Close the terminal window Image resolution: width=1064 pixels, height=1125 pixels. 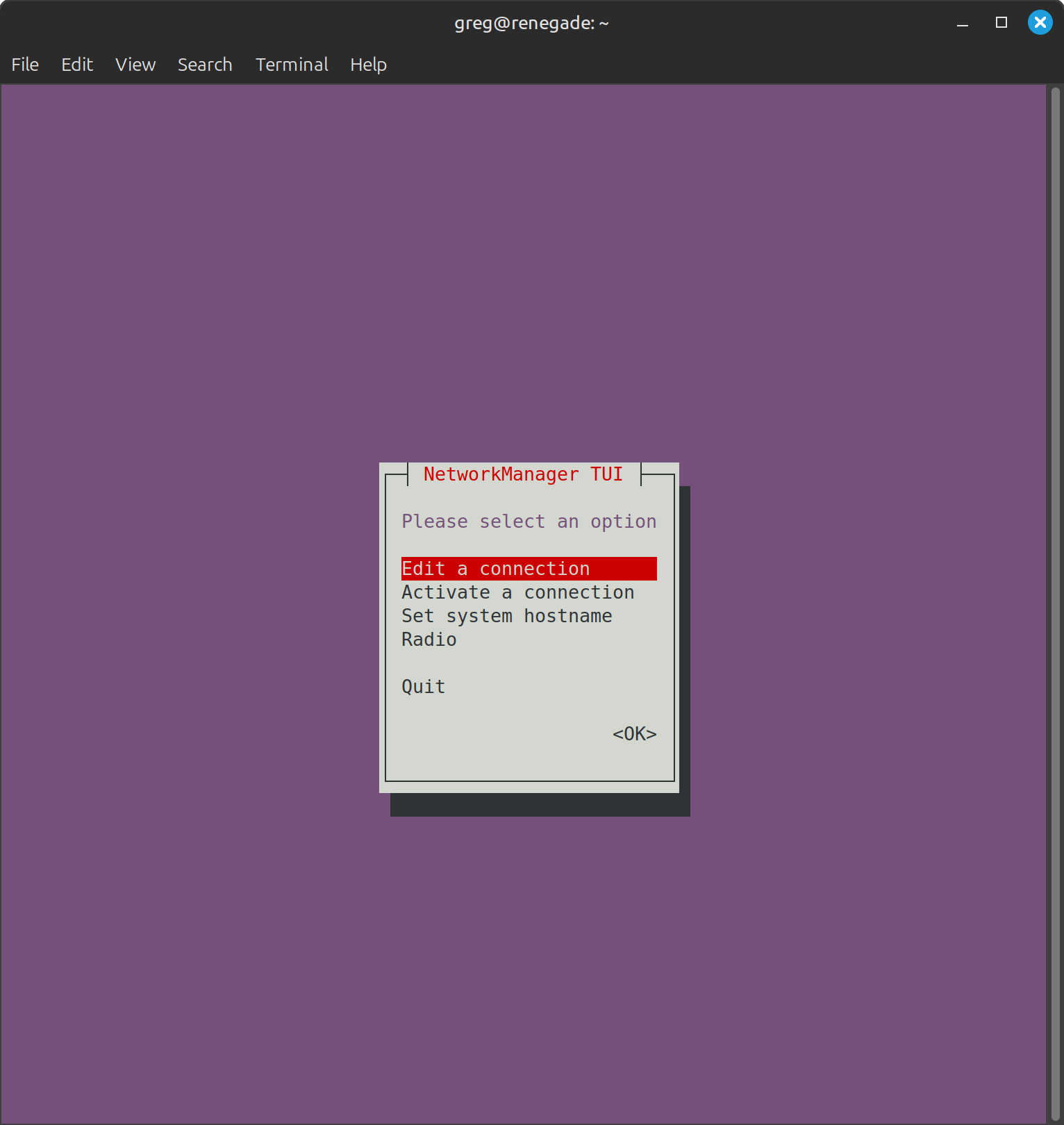pyautogui.click(x=1040, y=22)
